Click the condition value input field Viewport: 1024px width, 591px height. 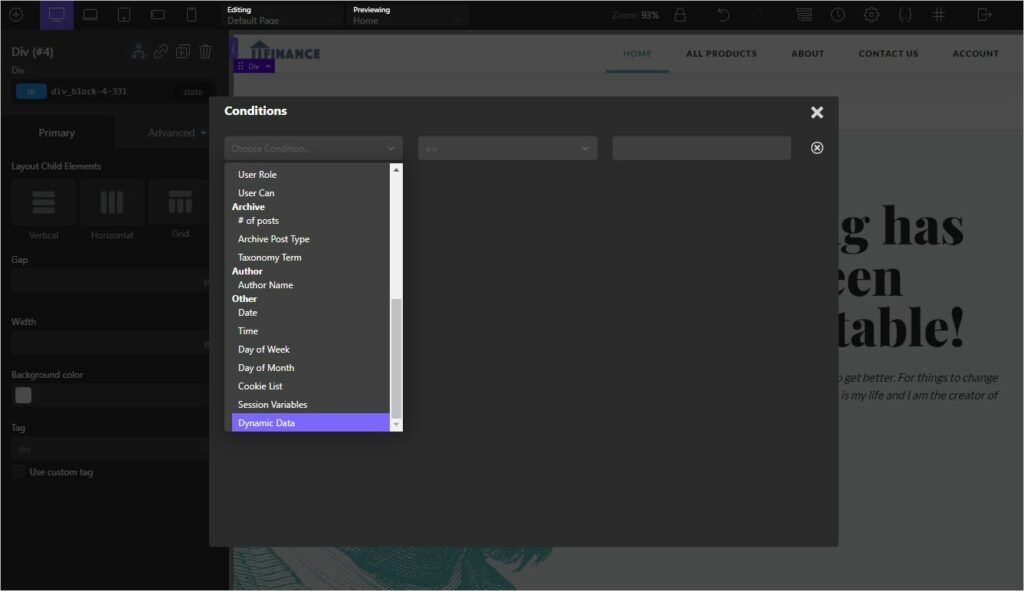(701, 148)
